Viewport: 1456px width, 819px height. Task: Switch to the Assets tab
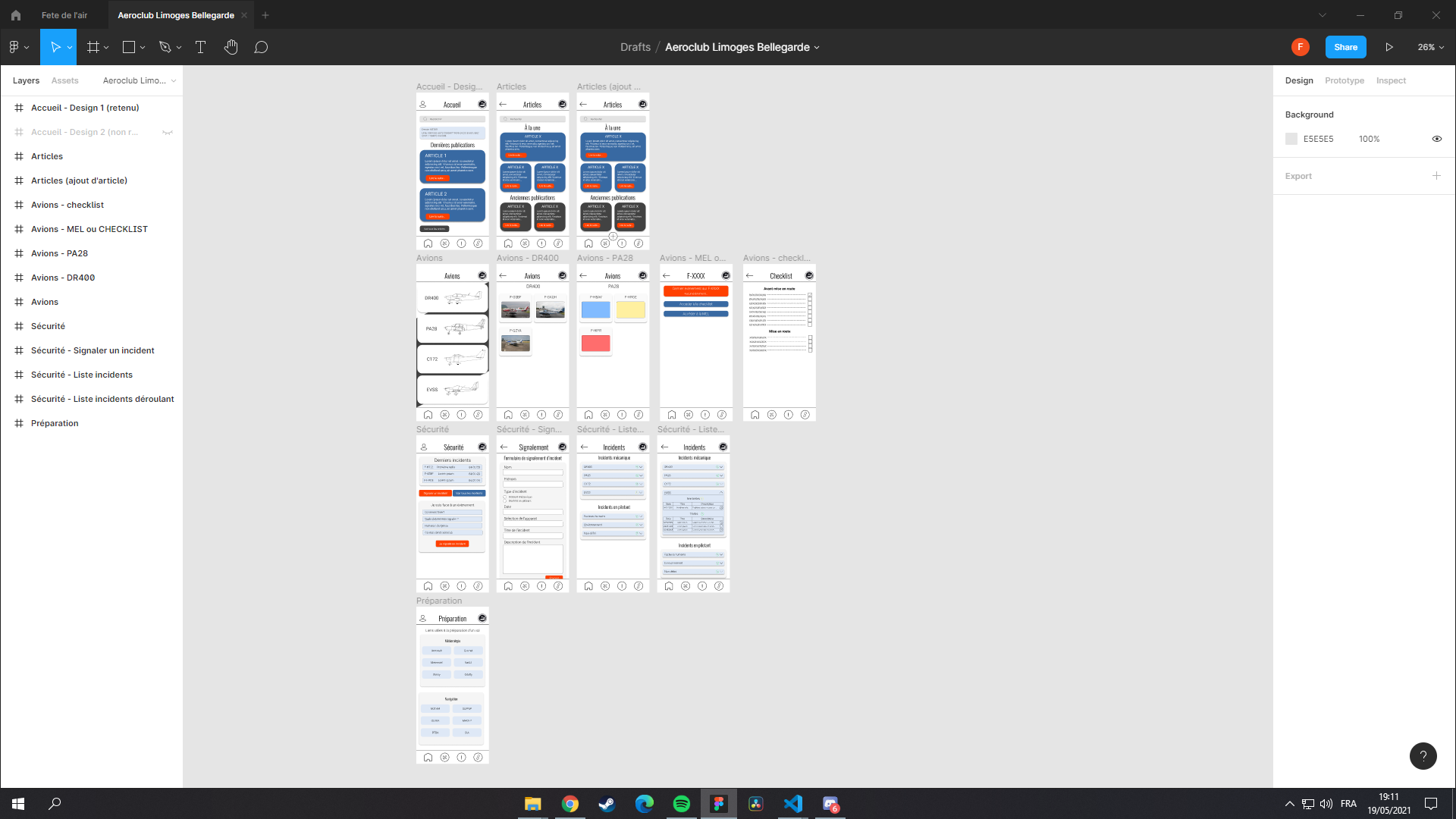64,80
